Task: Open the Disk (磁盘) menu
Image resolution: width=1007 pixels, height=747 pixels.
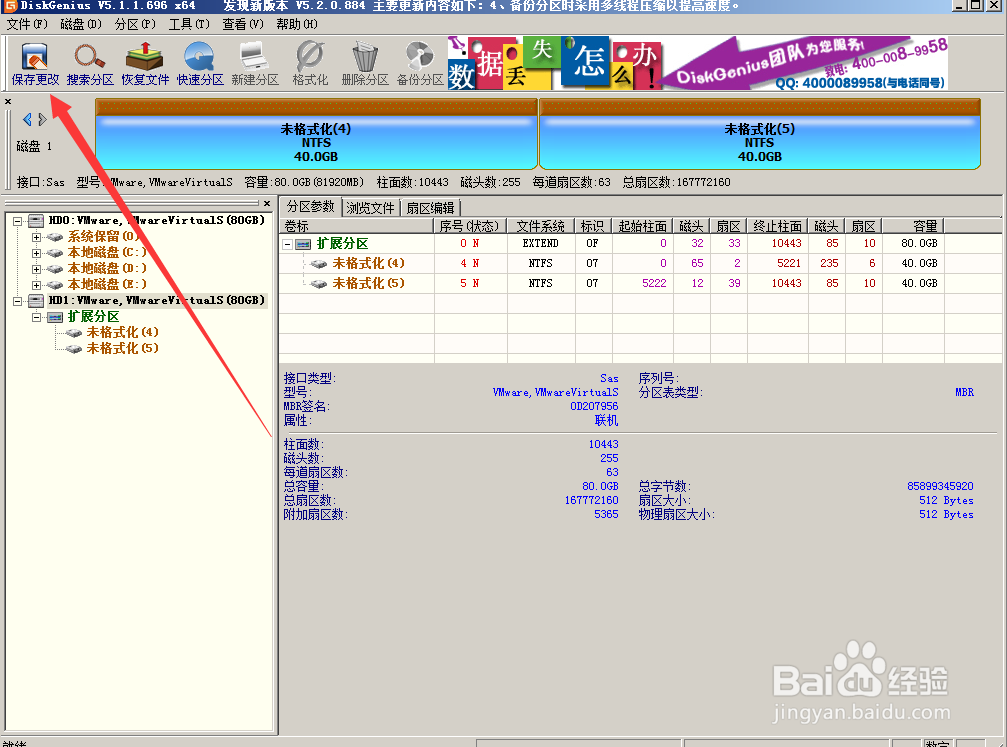Action: (81, 24)
